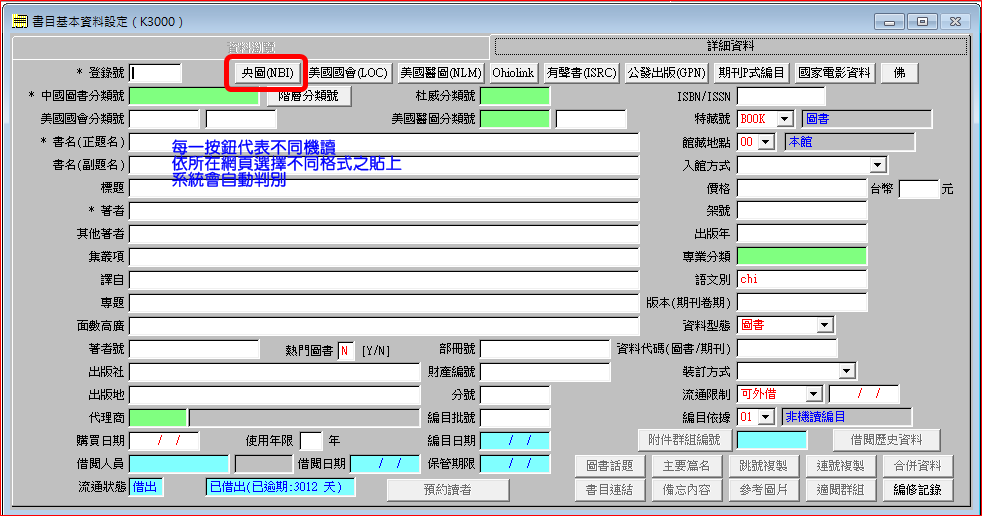Click the 熱門圖書 Y/N field
The image size is (982, 516).
346,351
